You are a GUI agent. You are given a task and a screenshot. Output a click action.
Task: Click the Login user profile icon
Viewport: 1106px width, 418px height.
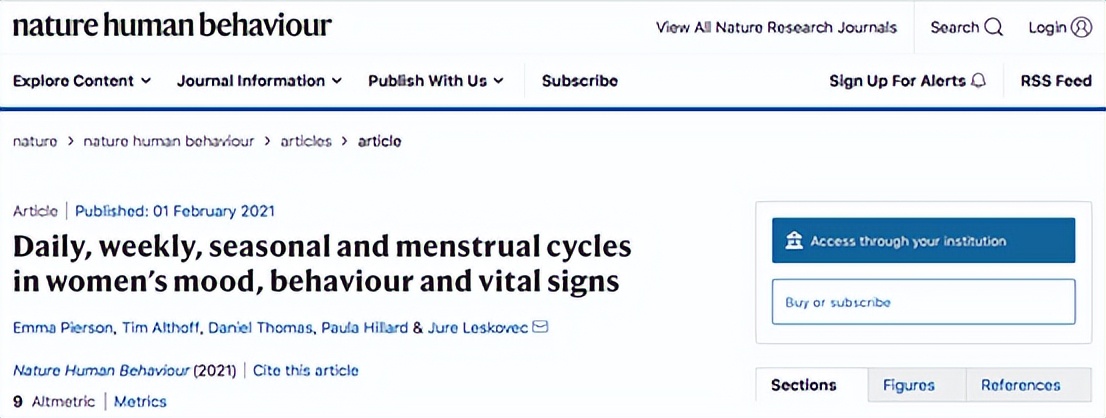pyautogui.click(x=1081, y=28)
